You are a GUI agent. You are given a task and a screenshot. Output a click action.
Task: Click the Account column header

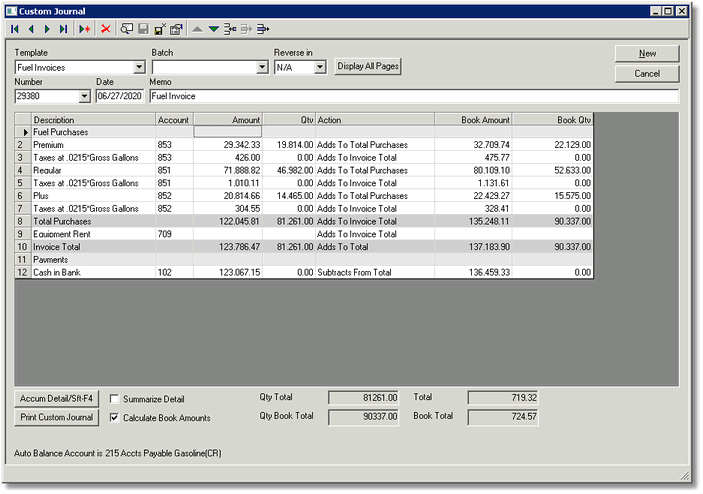(x=174, y=120)
